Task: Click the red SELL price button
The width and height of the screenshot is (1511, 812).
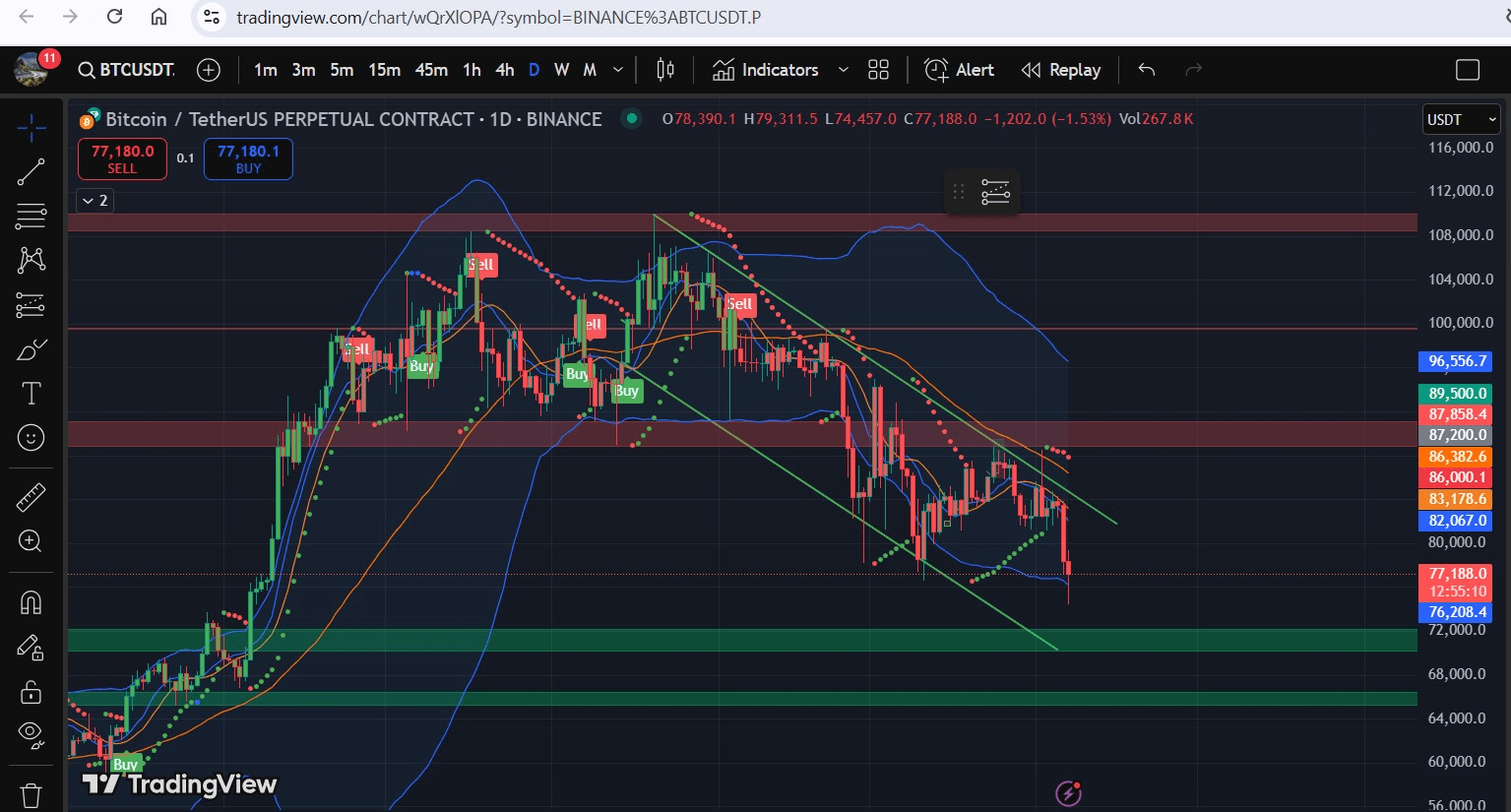Action: tap(122, 158)
